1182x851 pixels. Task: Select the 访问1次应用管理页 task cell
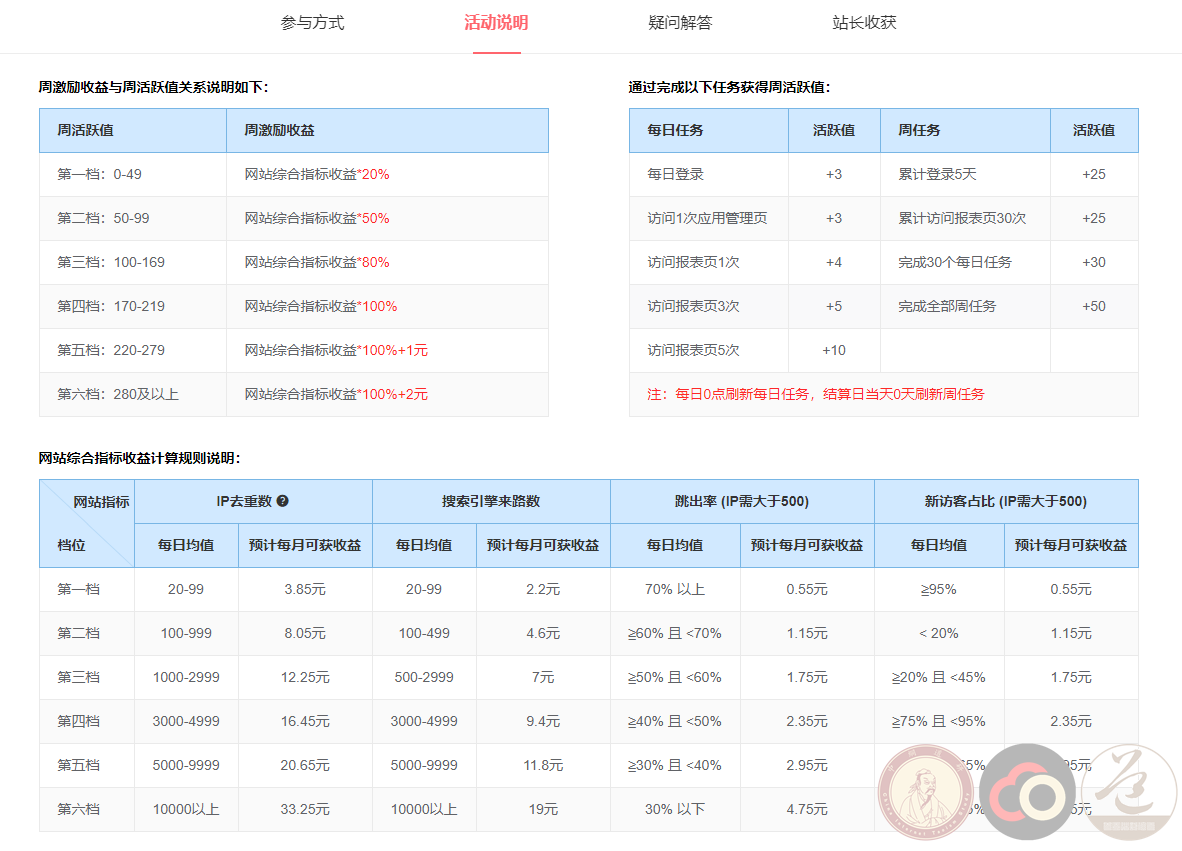pyautogui.click(x=709, y=218)
